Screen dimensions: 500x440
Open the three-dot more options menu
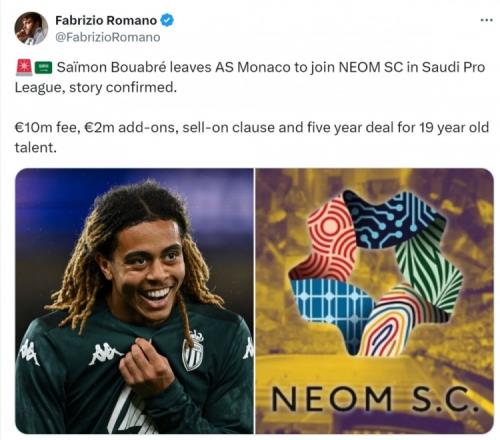coord(486,20)
